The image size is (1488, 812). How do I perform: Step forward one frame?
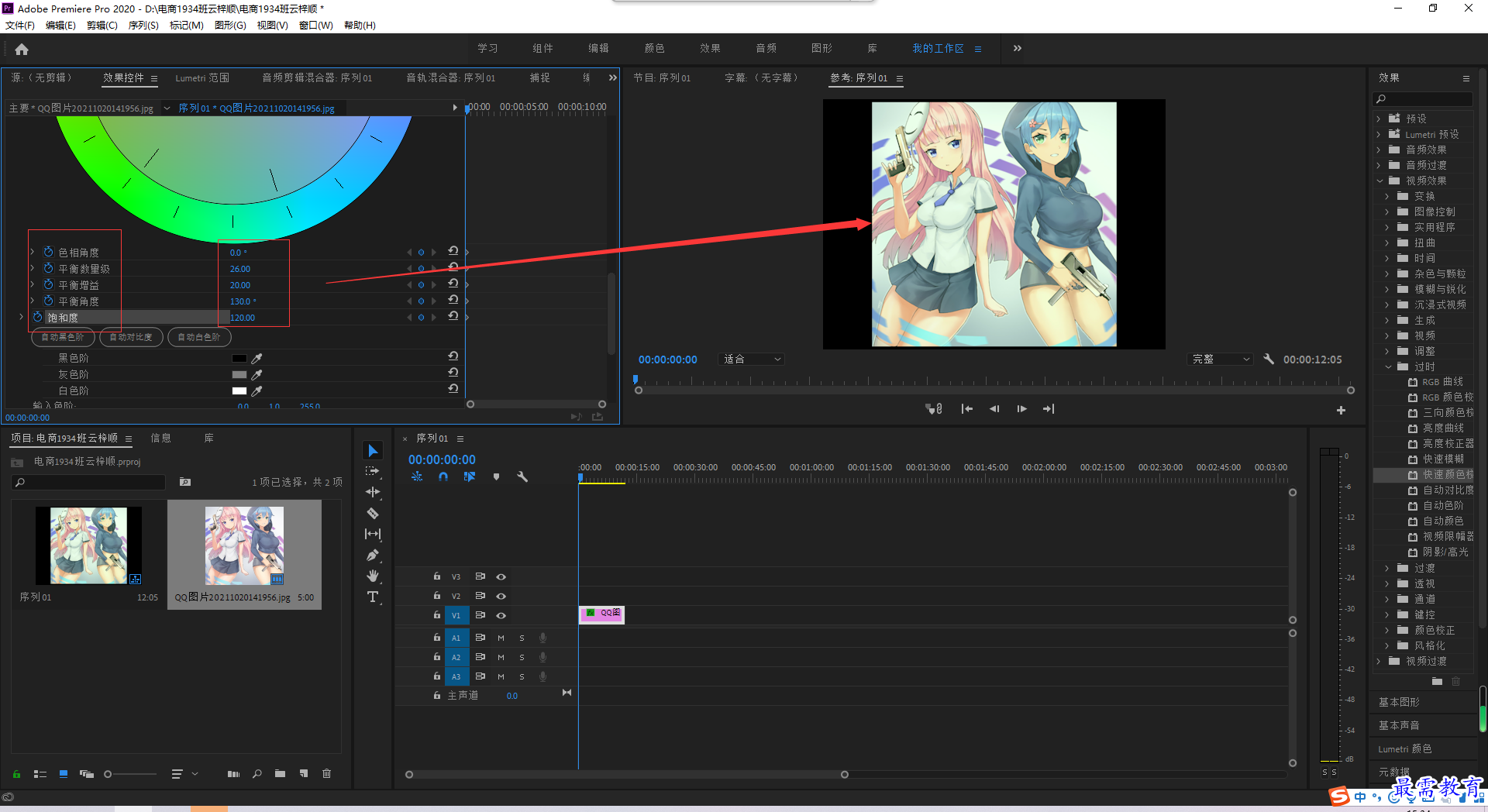click(1021, 409)
